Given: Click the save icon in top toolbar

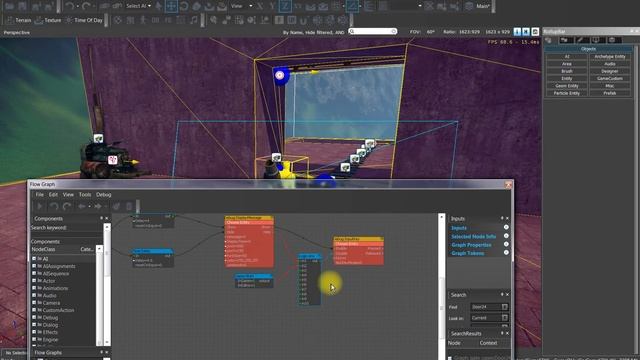Looking at the screenshot, I should (22, 6).
